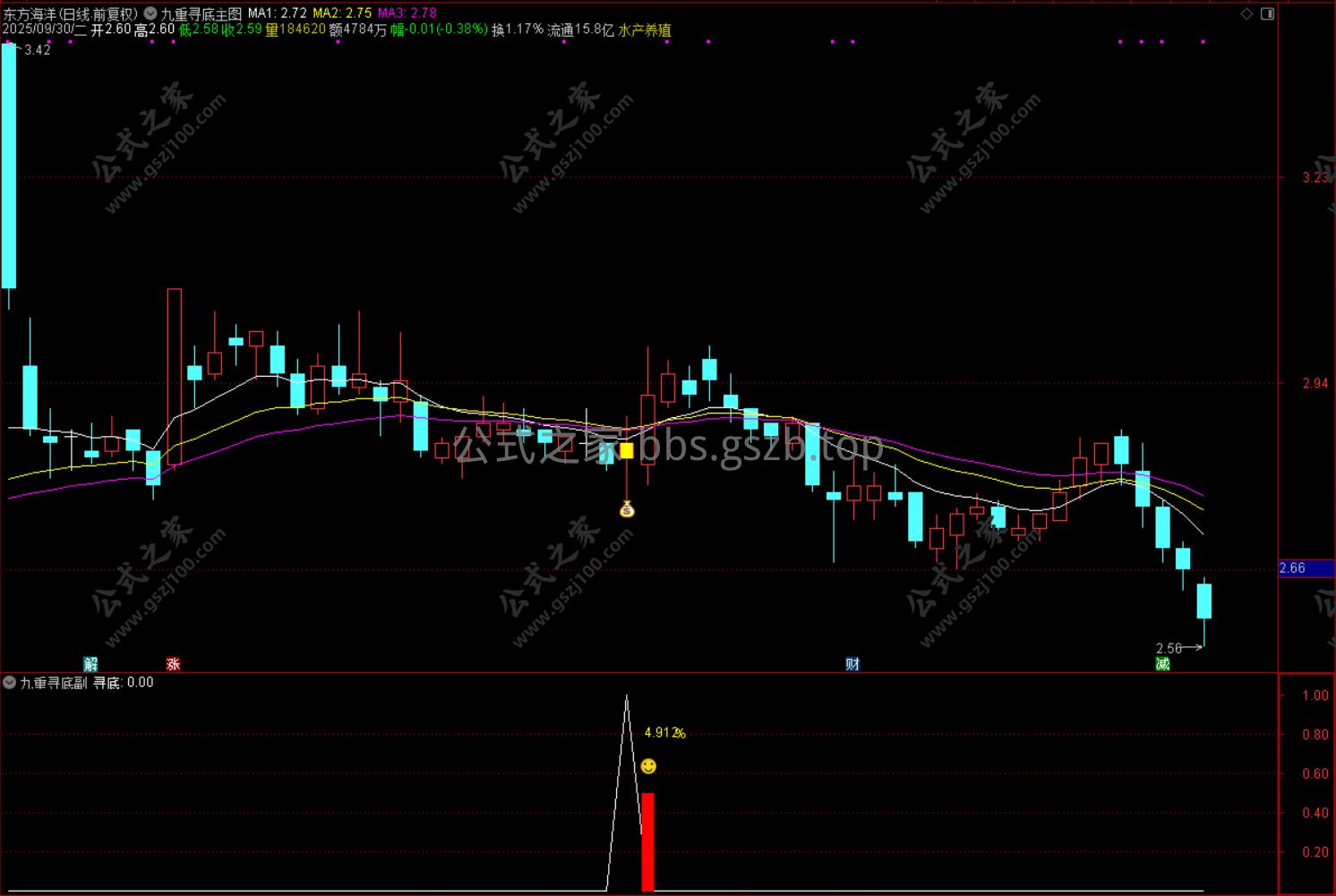
Task: Click the 1.00 sub-chart axis label
Action: (1315, 695)
